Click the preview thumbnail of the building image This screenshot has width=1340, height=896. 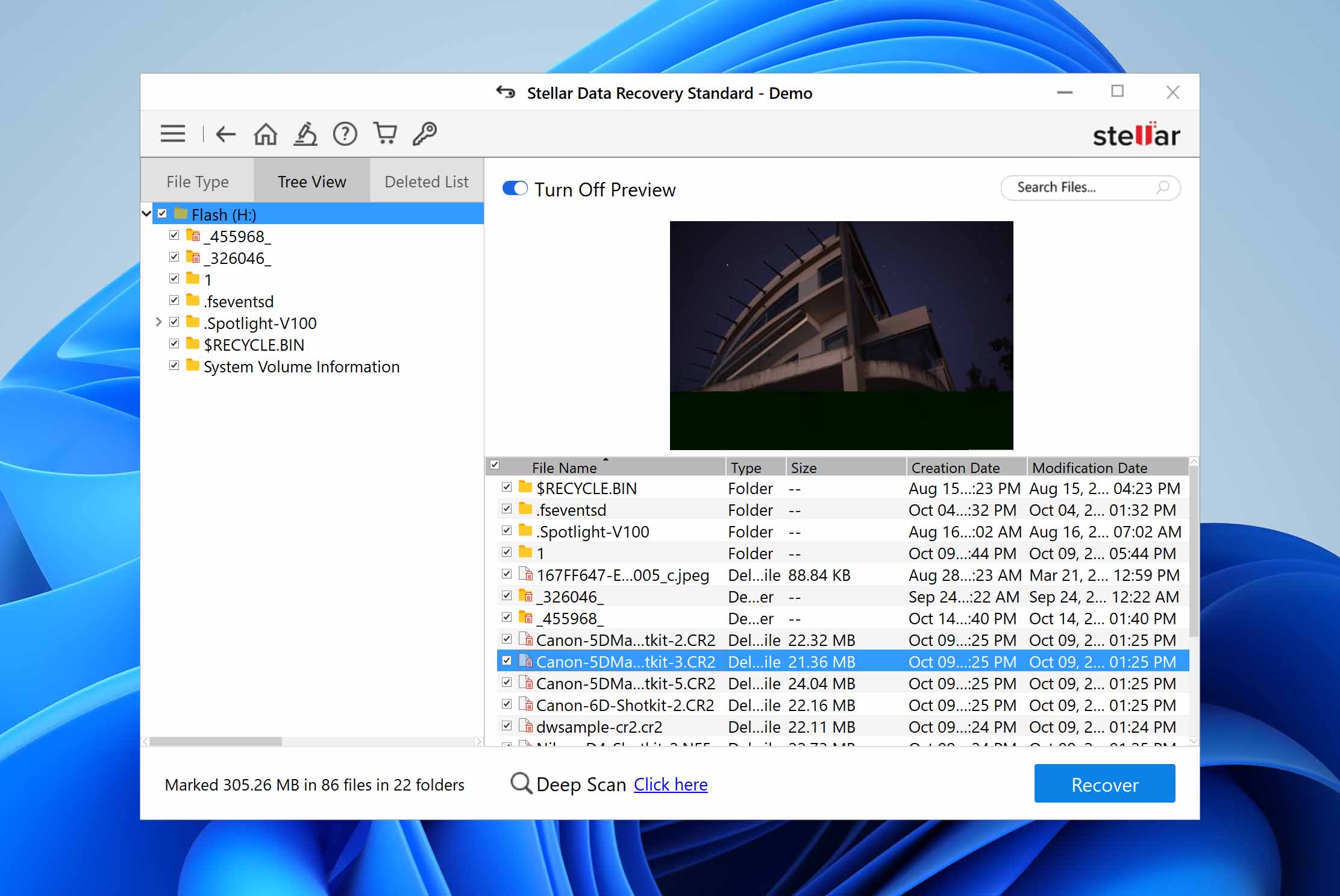(x=841, y=335)
